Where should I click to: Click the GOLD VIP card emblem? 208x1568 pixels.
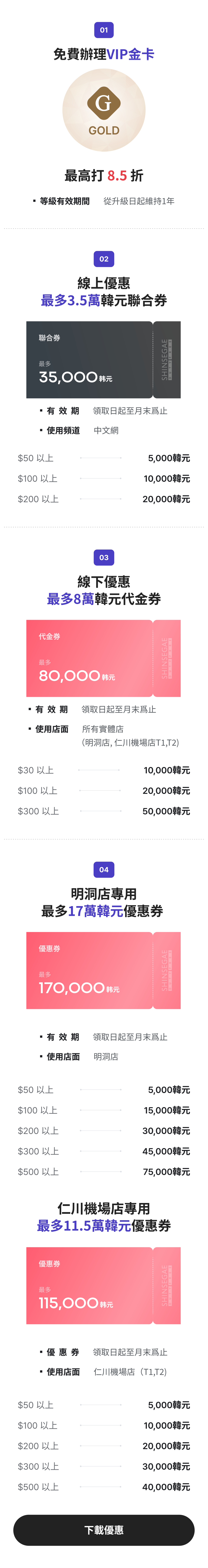[x=104, y=110]
